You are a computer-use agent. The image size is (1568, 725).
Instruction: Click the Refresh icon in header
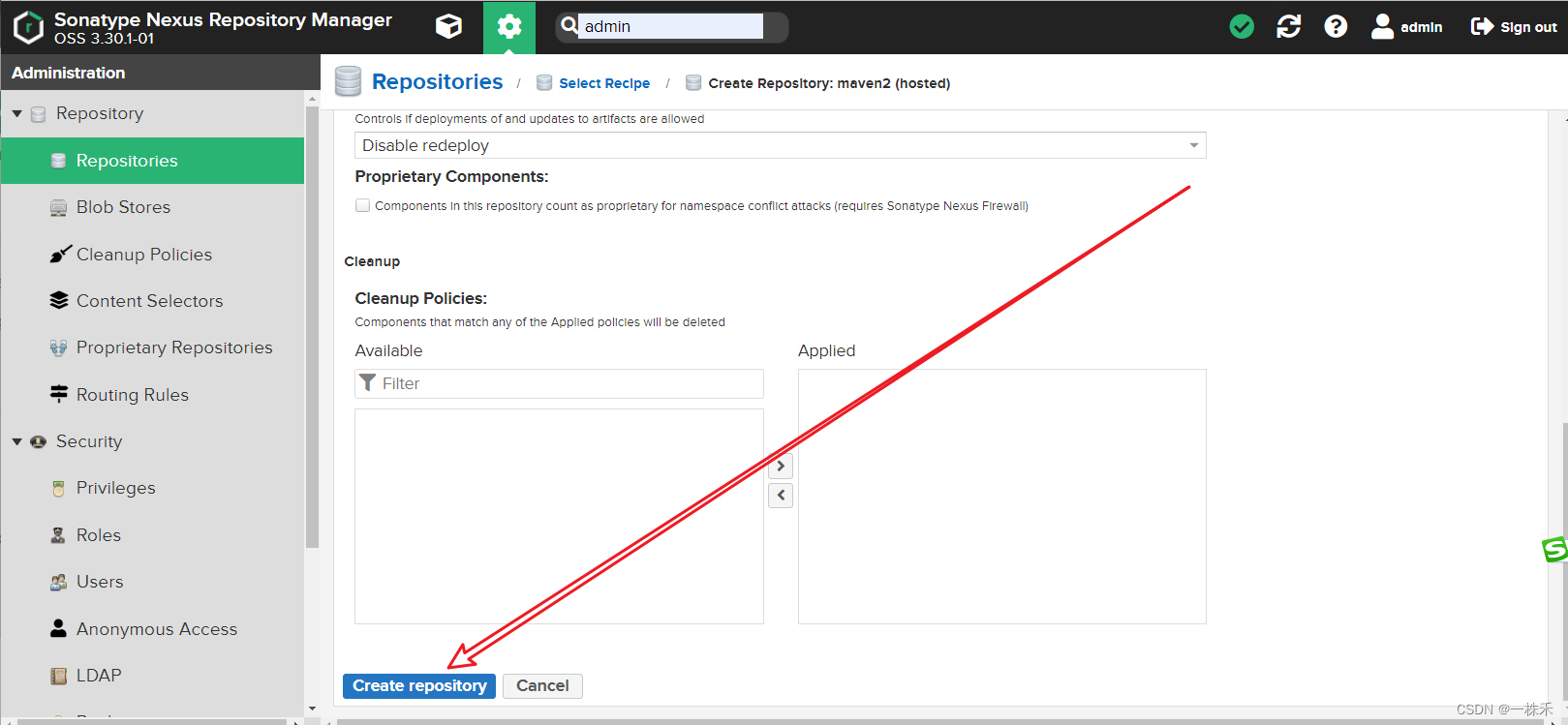pyautogui.click(x=1289, y=27)
